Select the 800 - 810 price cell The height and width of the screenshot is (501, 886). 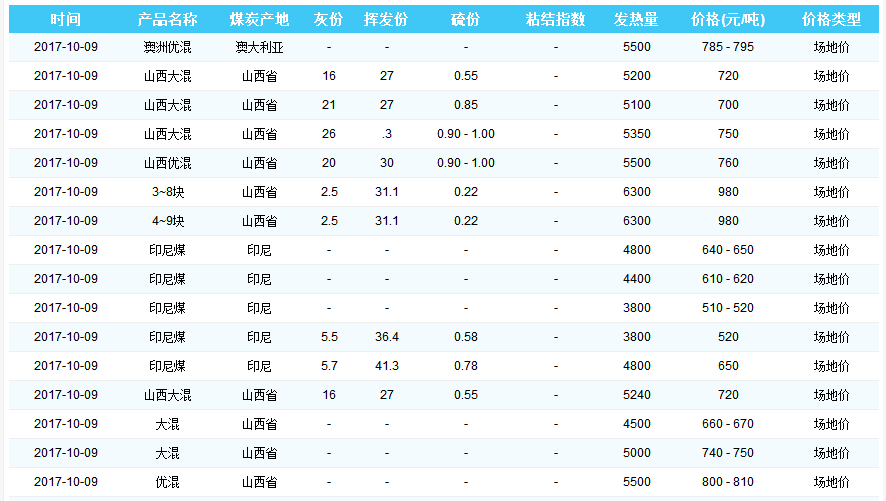pos(727,482)
